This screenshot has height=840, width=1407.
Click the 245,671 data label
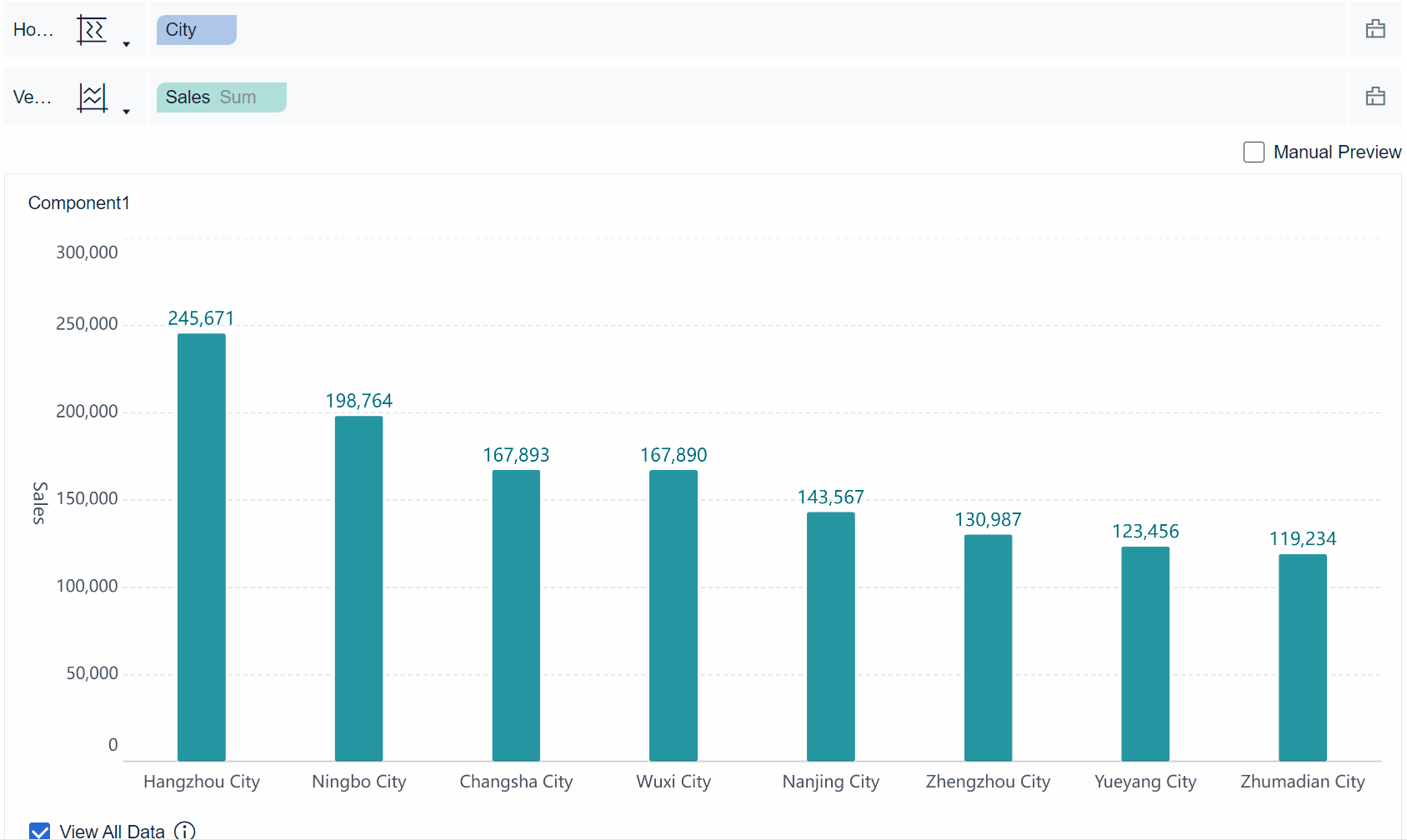[201, 318]
